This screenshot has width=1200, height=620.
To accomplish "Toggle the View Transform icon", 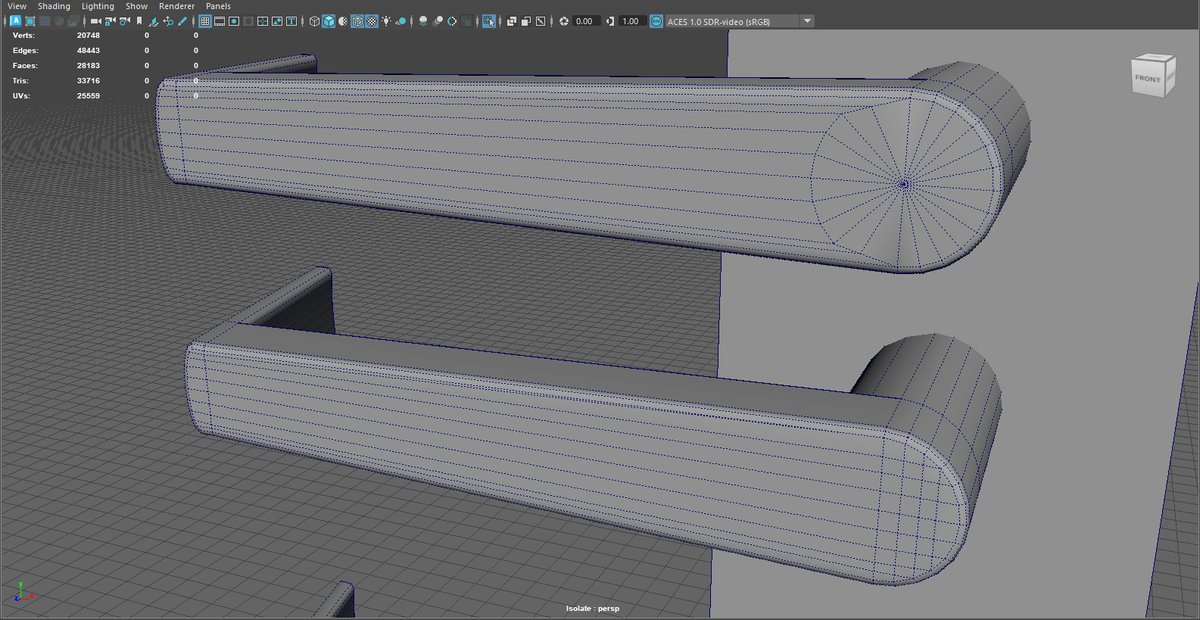I will [x=656, y=21].
